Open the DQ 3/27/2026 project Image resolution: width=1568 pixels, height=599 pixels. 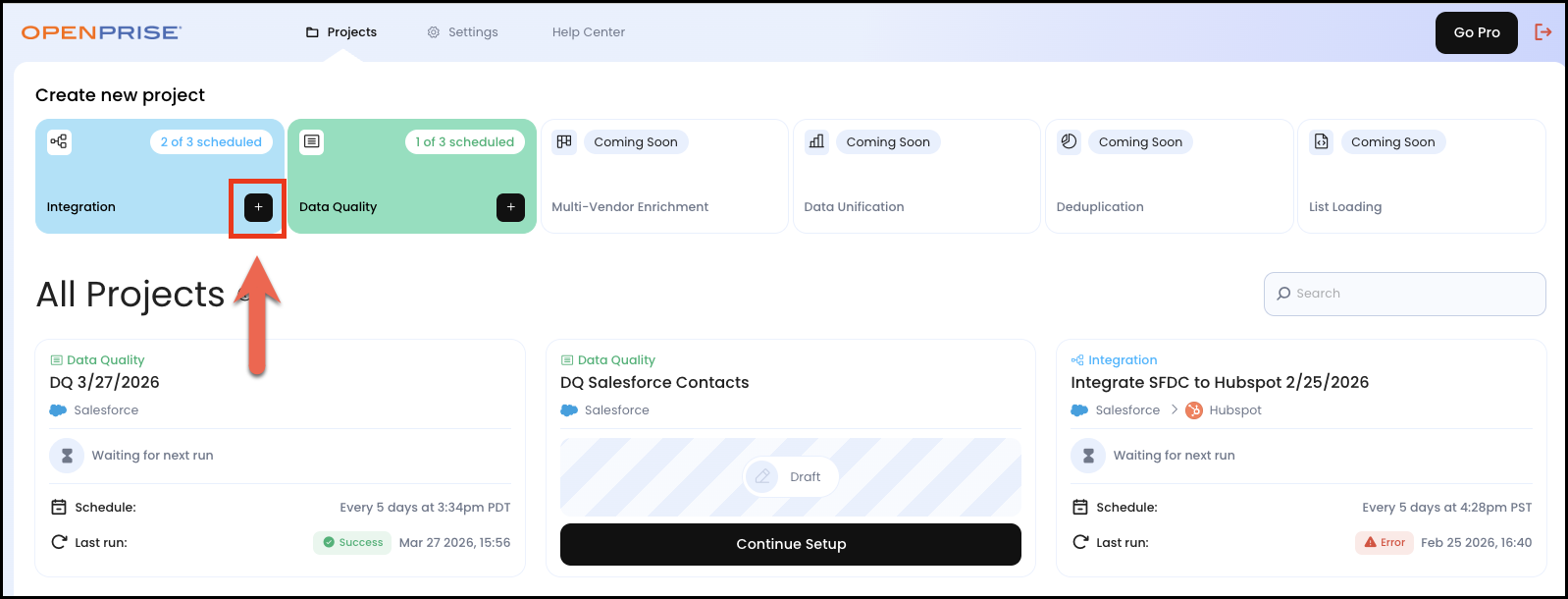(105, 382)
